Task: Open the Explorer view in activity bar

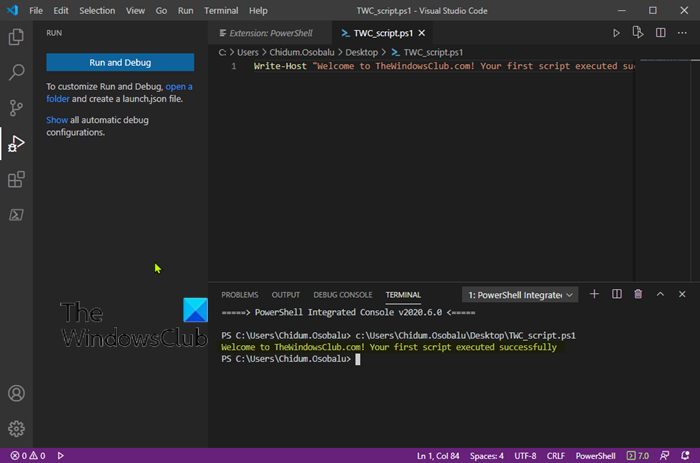Action: pos(16,37)
